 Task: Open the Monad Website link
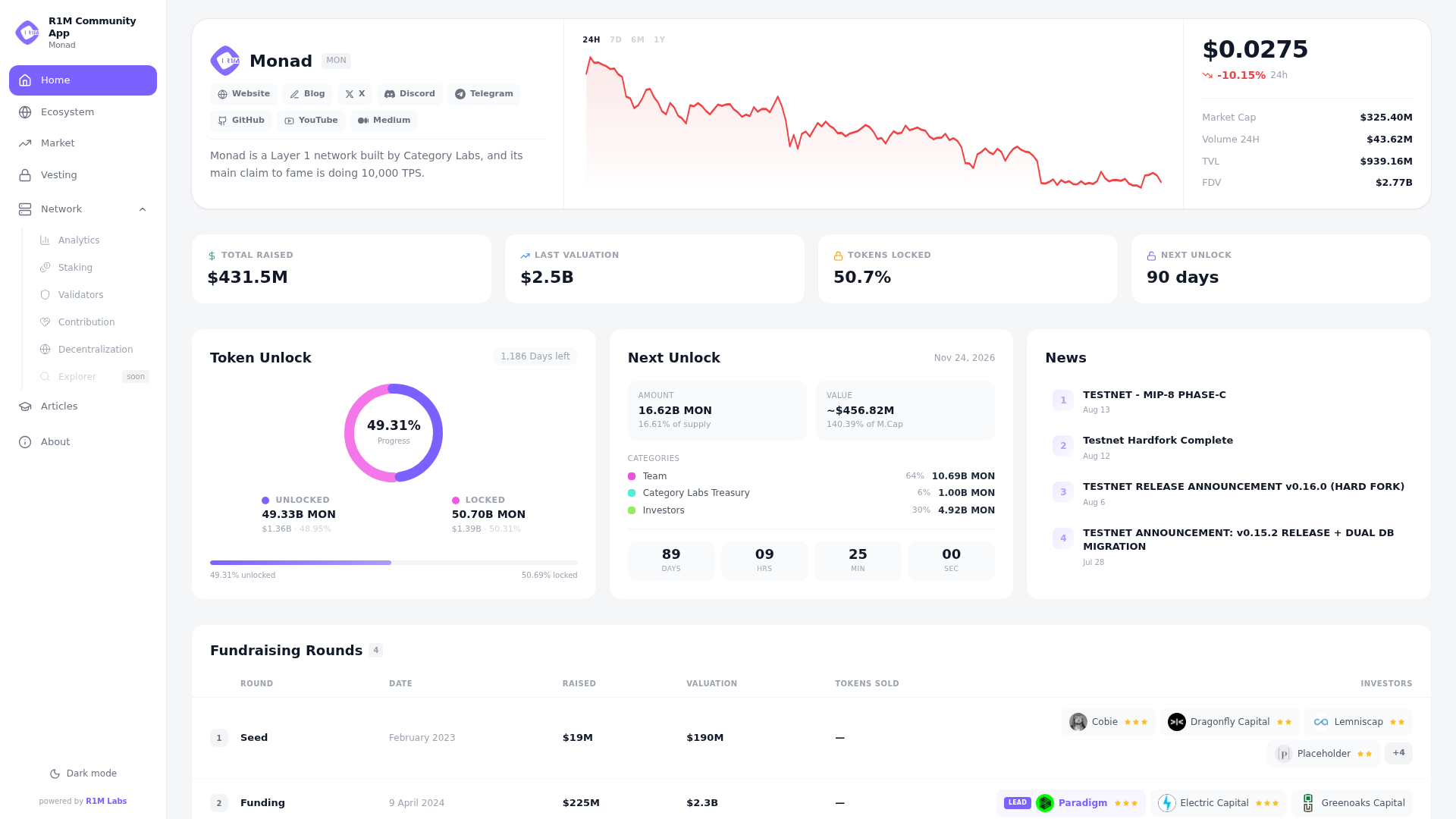pyautogui.click(x=243, y=94)
